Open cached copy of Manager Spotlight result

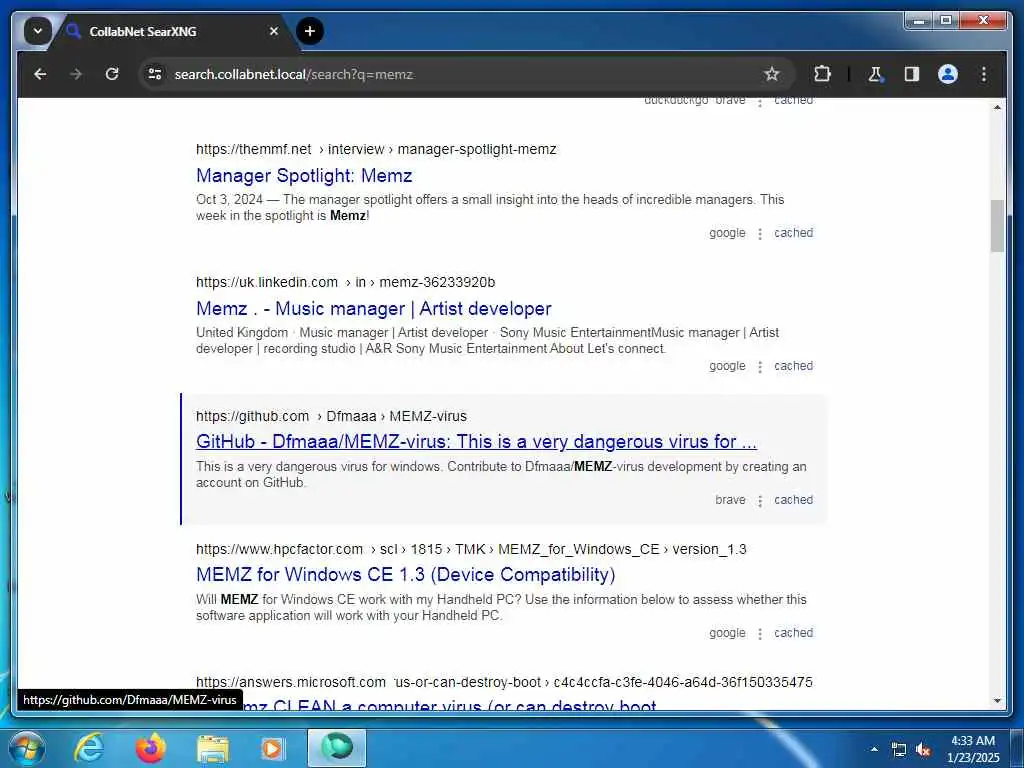(x=793, y=233)
